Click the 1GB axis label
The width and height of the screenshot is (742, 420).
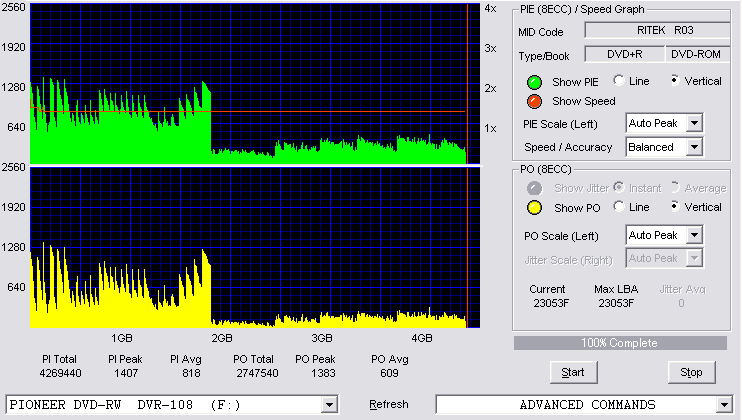(x=122, y=338)
